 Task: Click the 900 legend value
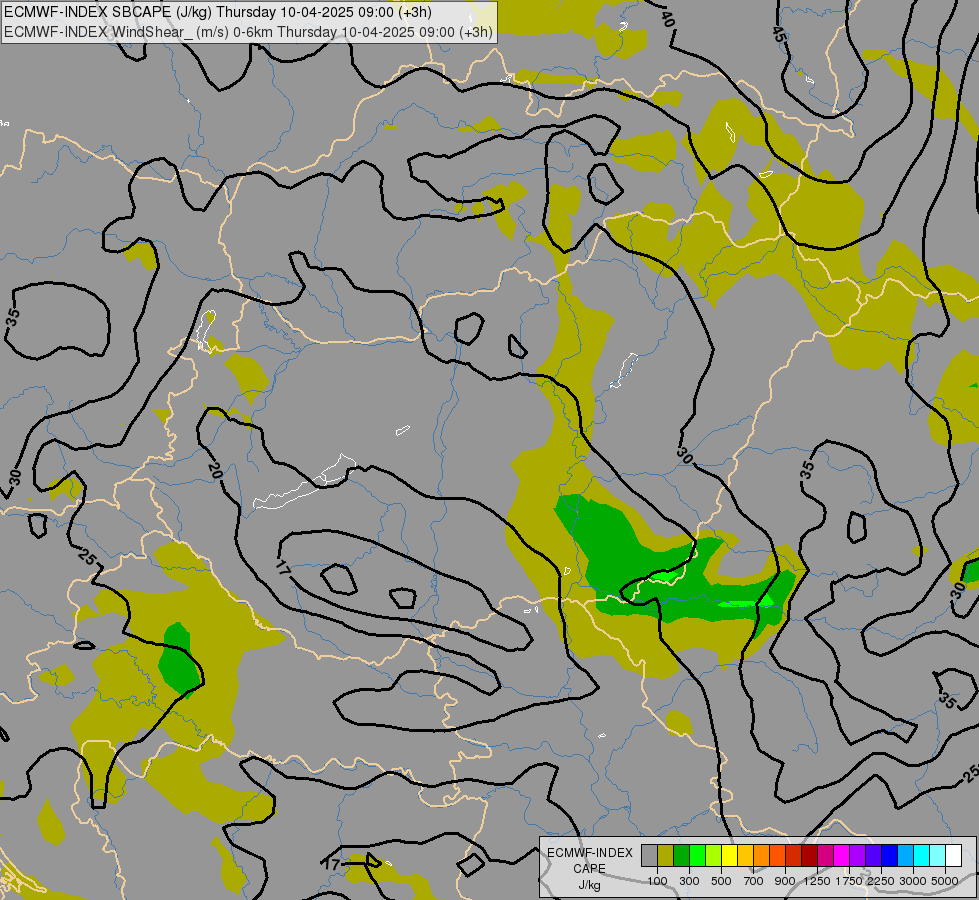coord(785,881)
